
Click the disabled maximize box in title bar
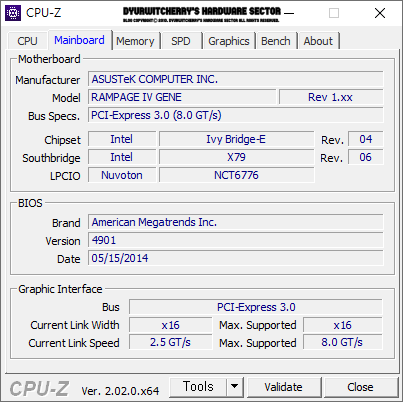(334, 13)
